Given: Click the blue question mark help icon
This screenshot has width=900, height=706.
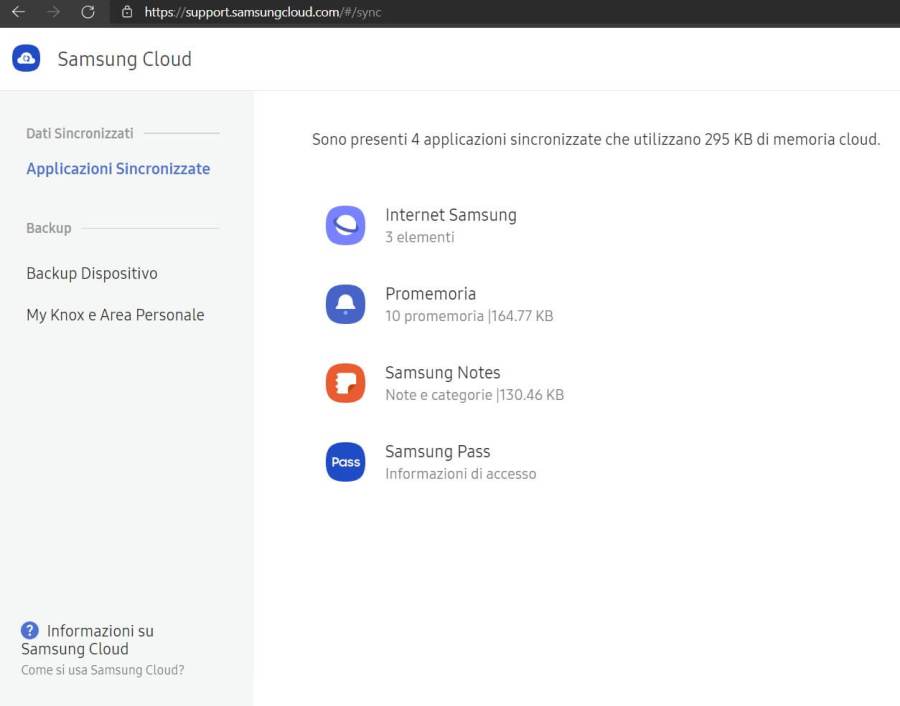Looking at the screenshot, I should (x=30, y=631).
